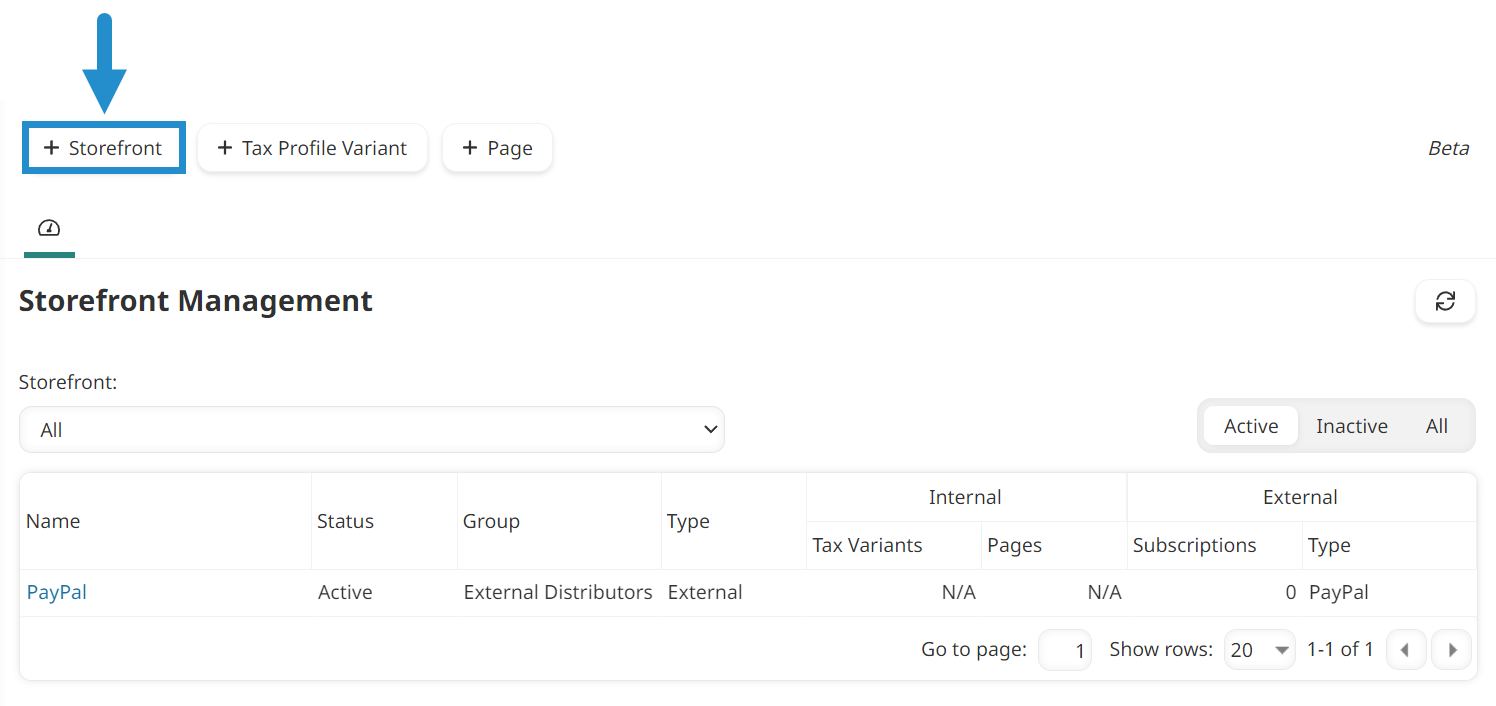The image size is (1496, 706).
Task: Open the Show rows dropdown arrow
Action: (x=1281, y=649)
